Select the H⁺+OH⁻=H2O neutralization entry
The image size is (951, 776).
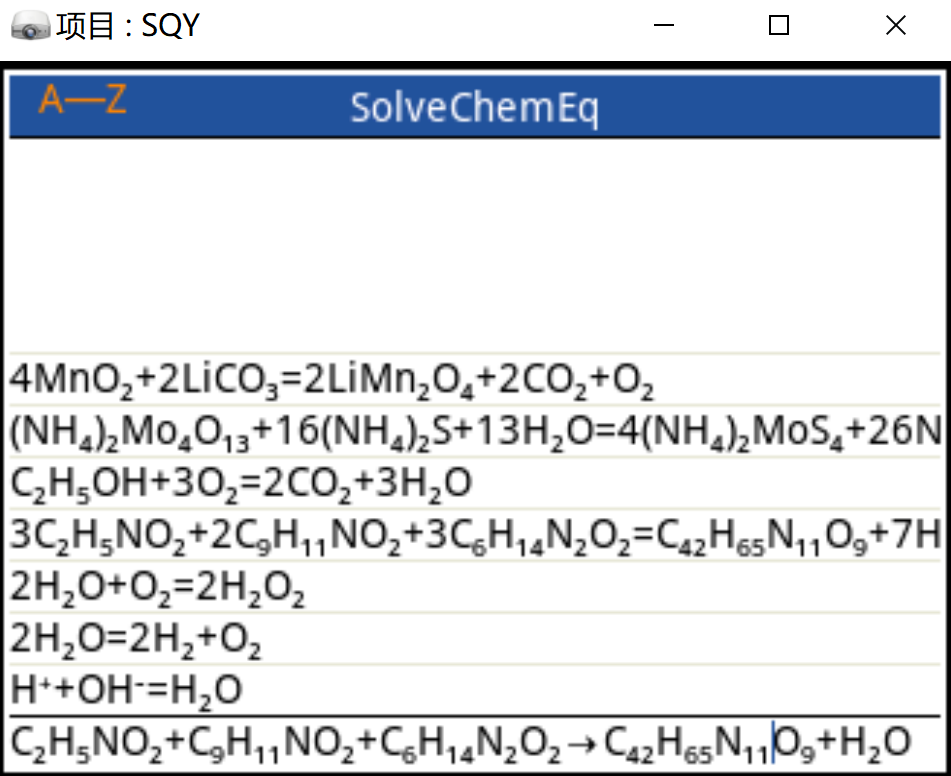click(x=475, y=690)
